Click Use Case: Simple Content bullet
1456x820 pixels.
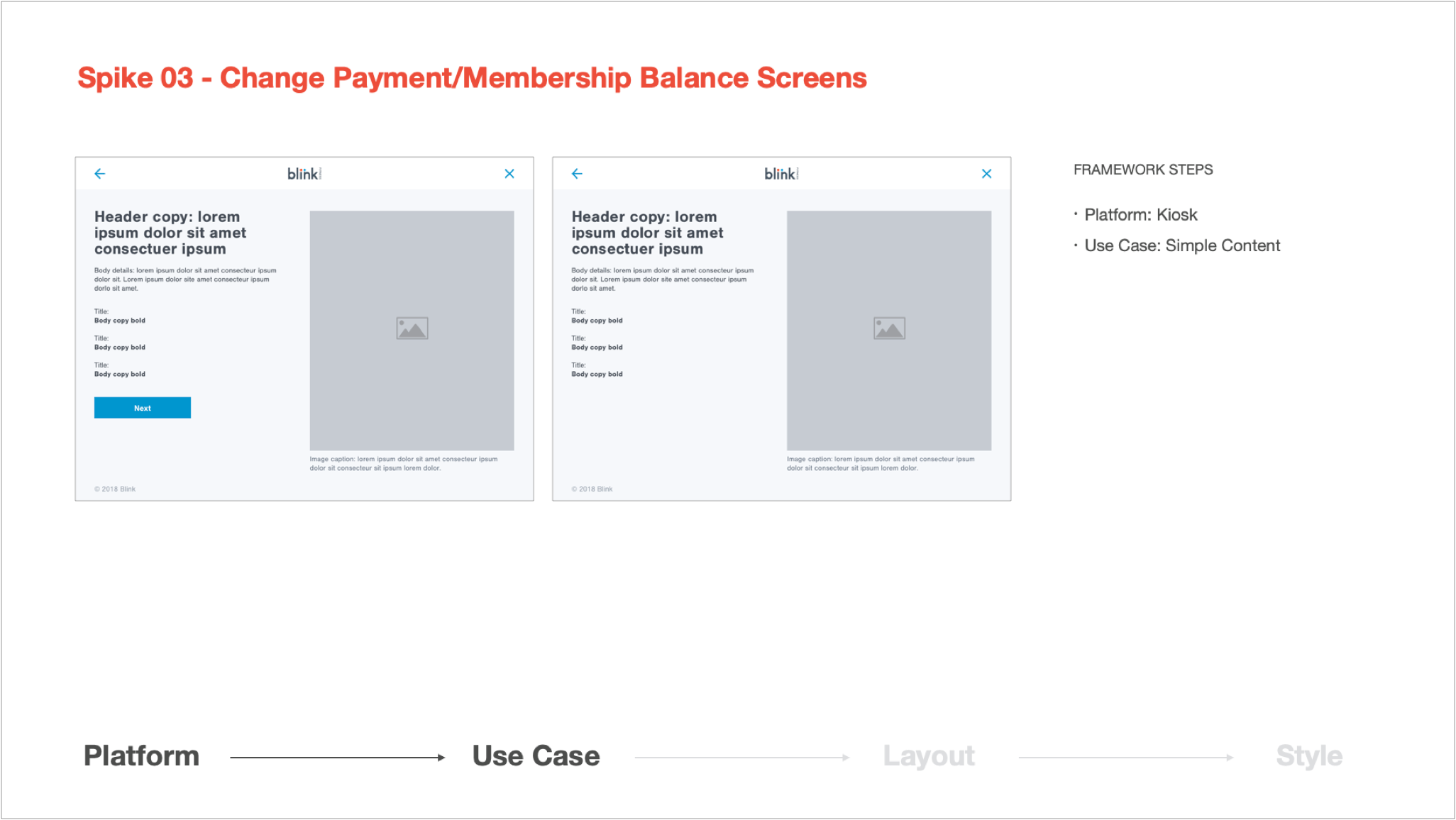[1181, 246]
